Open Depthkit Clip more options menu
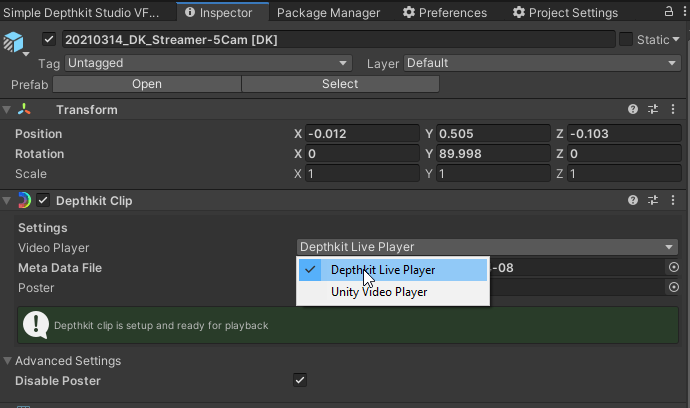Screen dimensions: 690x408 point(673,200)
